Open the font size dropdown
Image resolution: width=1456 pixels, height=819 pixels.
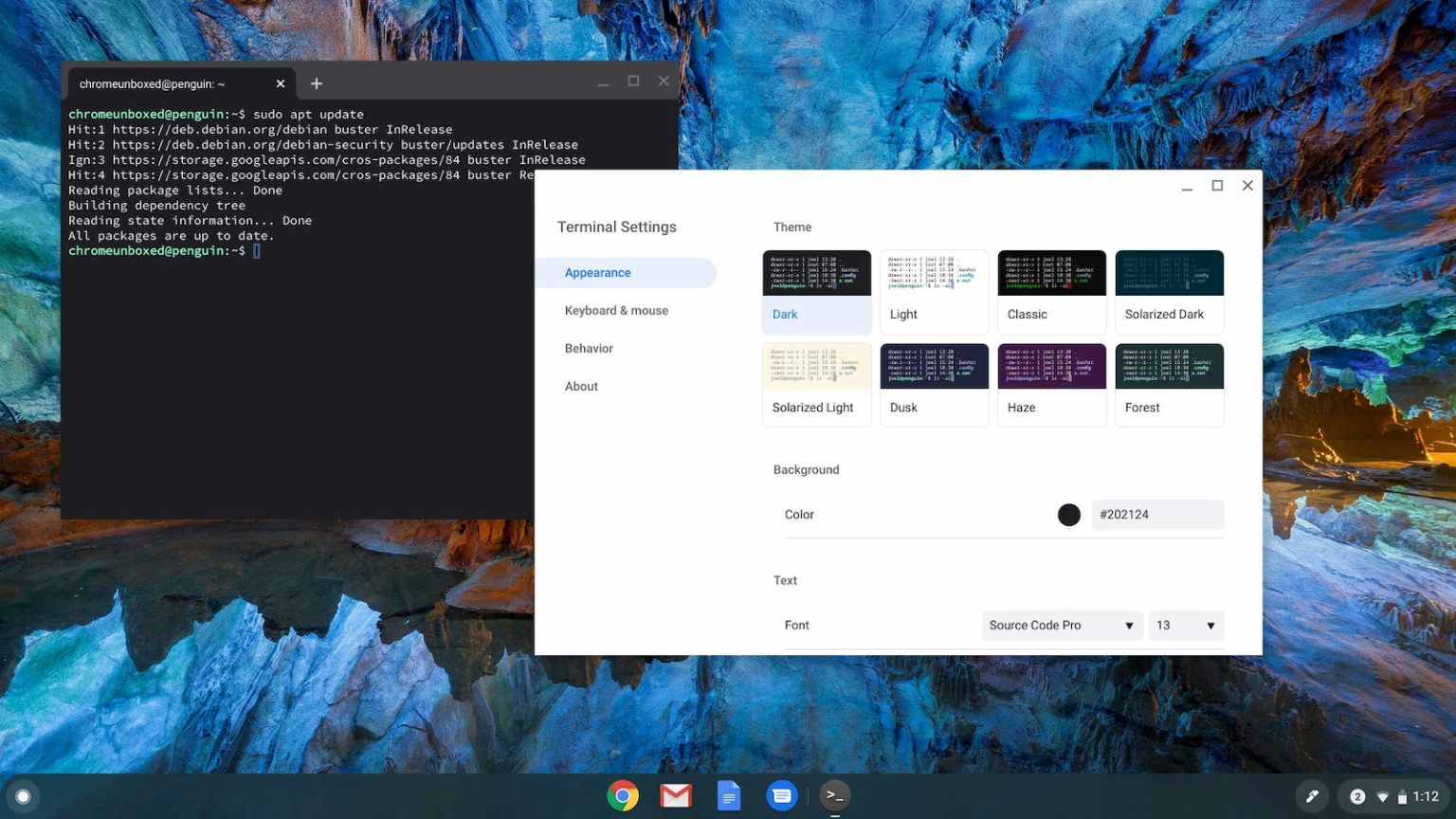1186,625
